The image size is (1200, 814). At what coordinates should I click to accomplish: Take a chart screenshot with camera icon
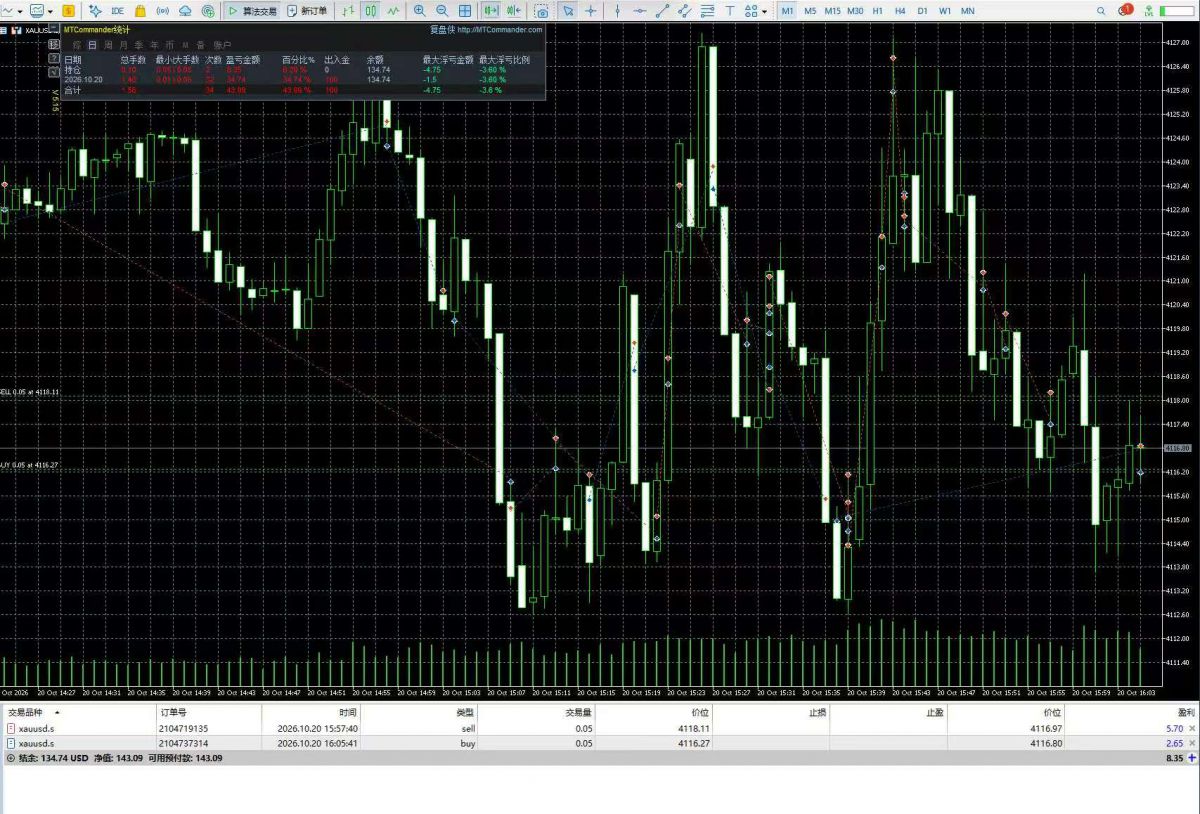(x=541, y=11)
